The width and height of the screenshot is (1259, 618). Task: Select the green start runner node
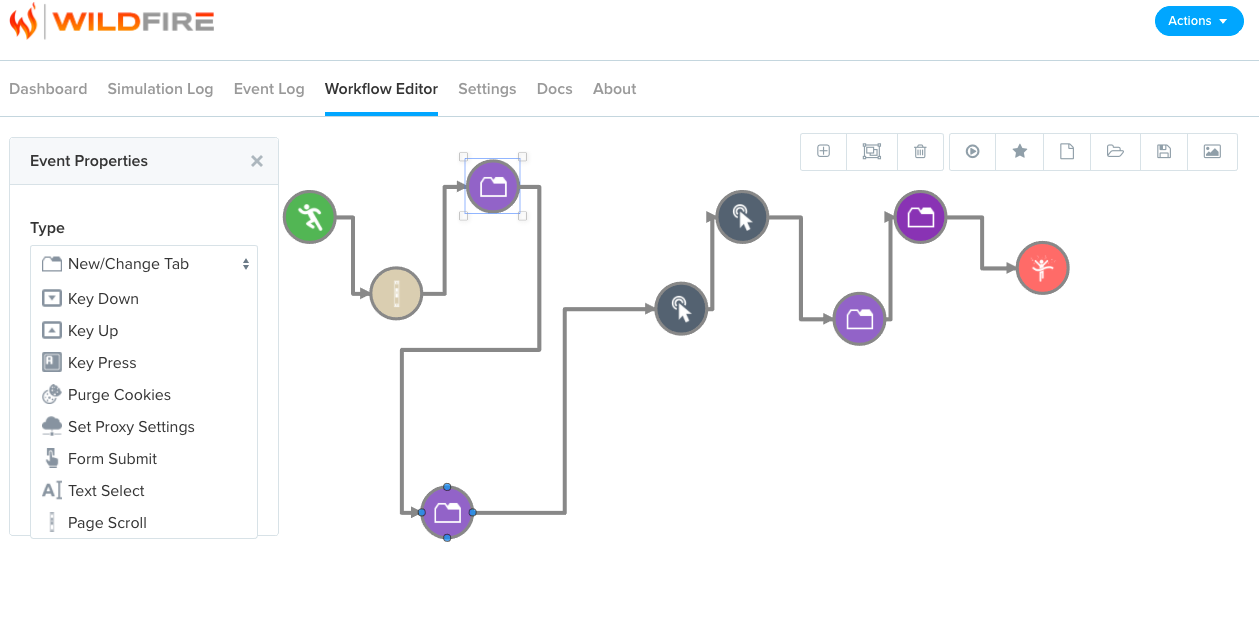(310, 217)
